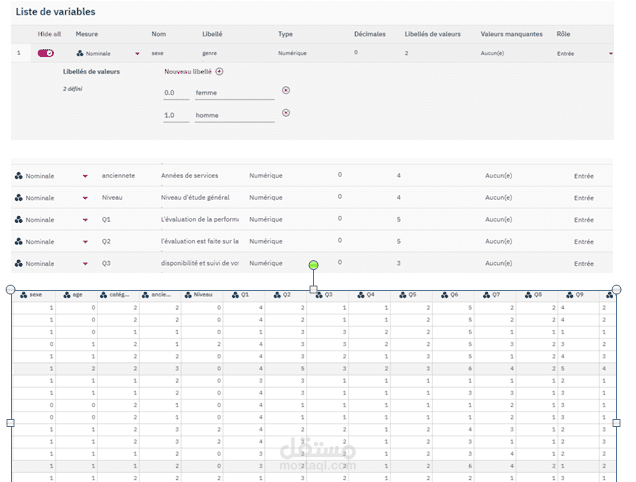The image size is (636, 482).
Task: Open the measure dropdown arrow for Q1 row
Action: [x=85, y=220]
